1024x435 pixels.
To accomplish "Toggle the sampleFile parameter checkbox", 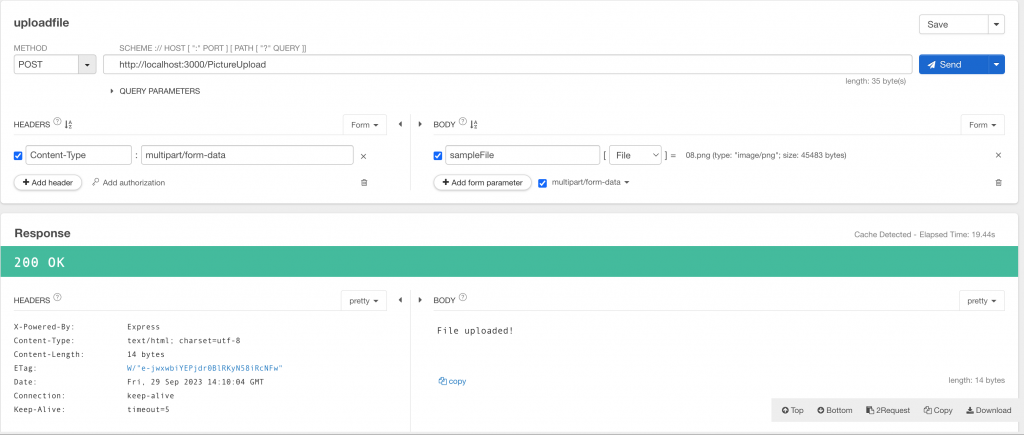I will click(x=438, y=156).
